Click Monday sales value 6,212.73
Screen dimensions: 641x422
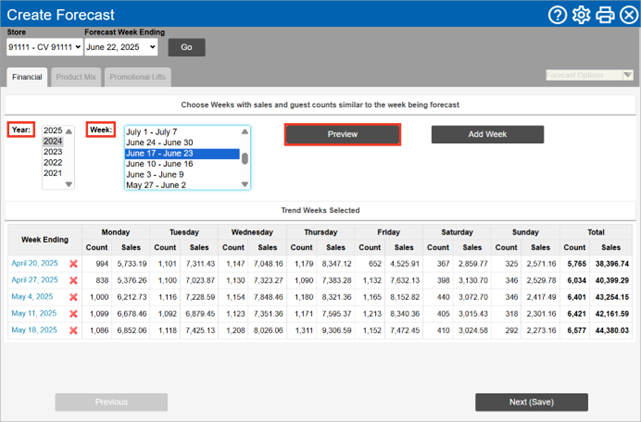pos(132,297)
